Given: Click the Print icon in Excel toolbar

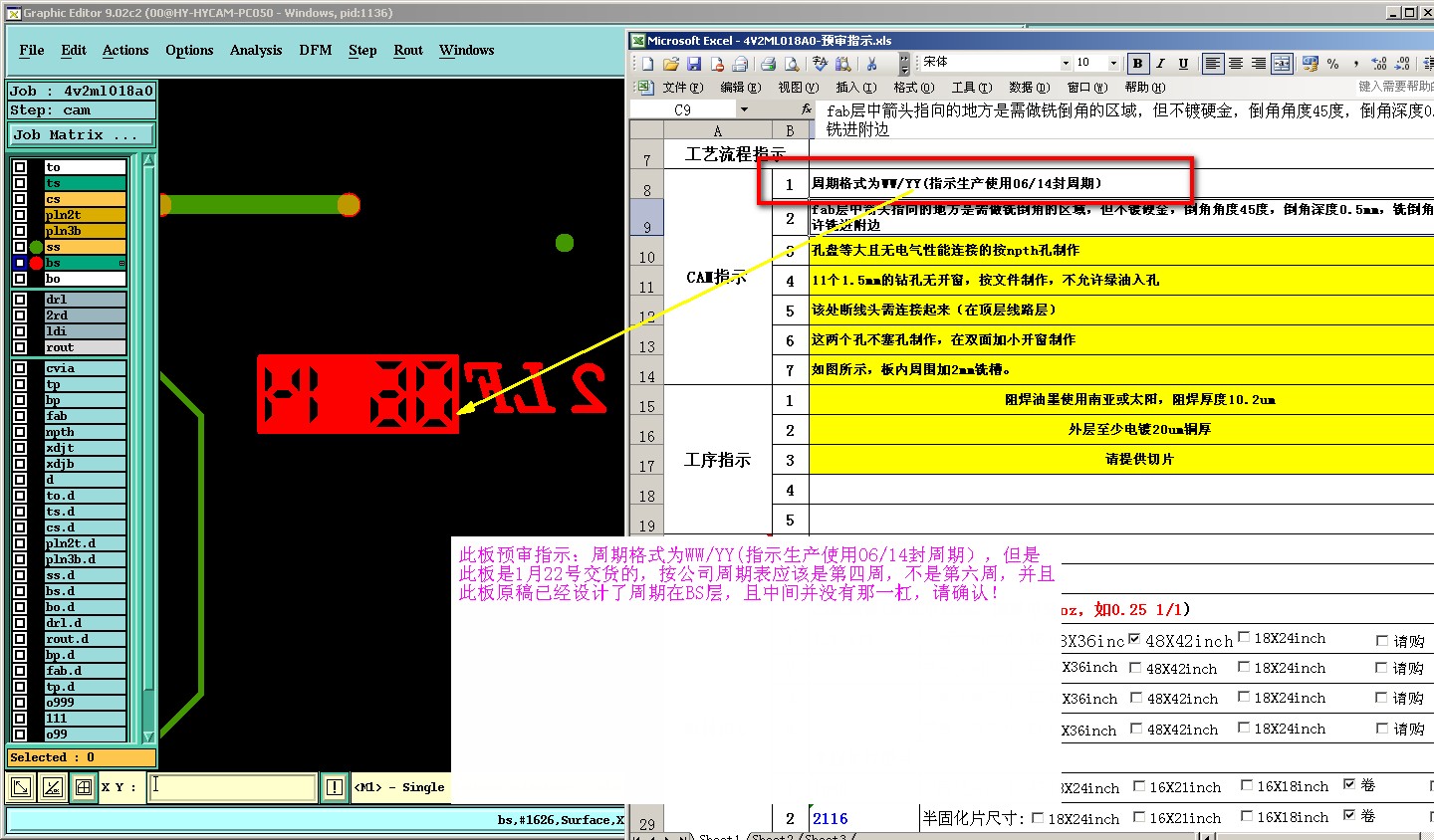Looking at the screenshot, I should click(768, 64).
